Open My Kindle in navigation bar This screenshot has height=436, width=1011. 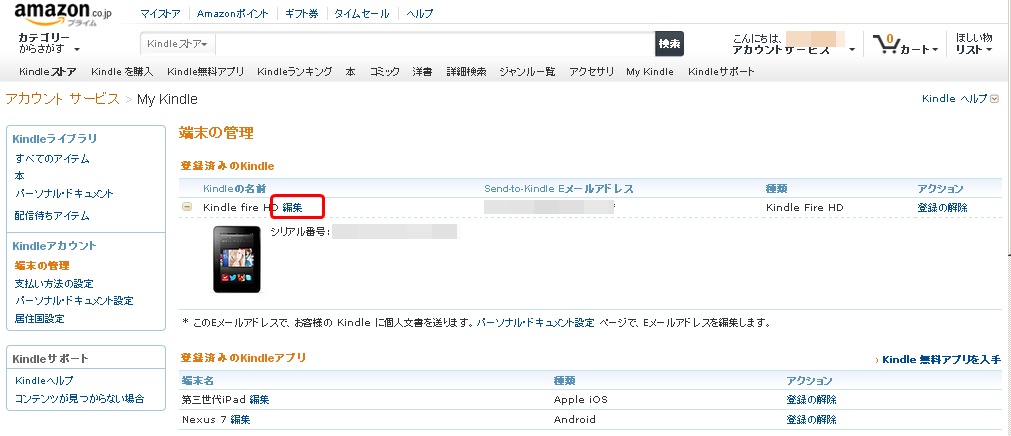[650, 72]
